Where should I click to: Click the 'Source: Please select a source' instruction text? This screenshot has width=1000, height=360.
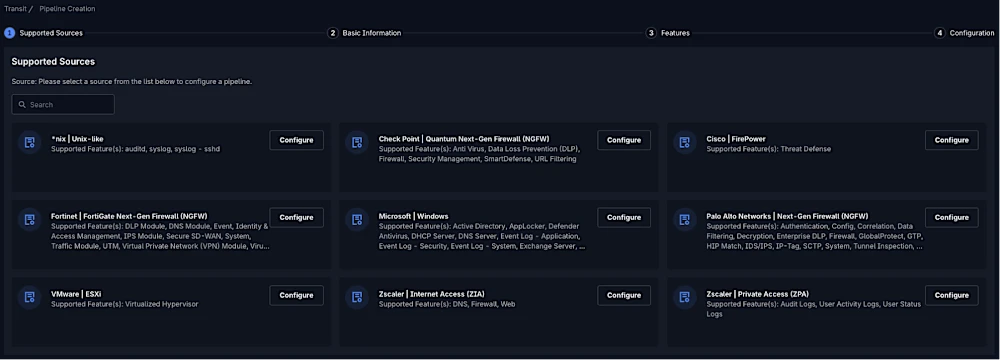pyautogui.click(x=131, y=82)
